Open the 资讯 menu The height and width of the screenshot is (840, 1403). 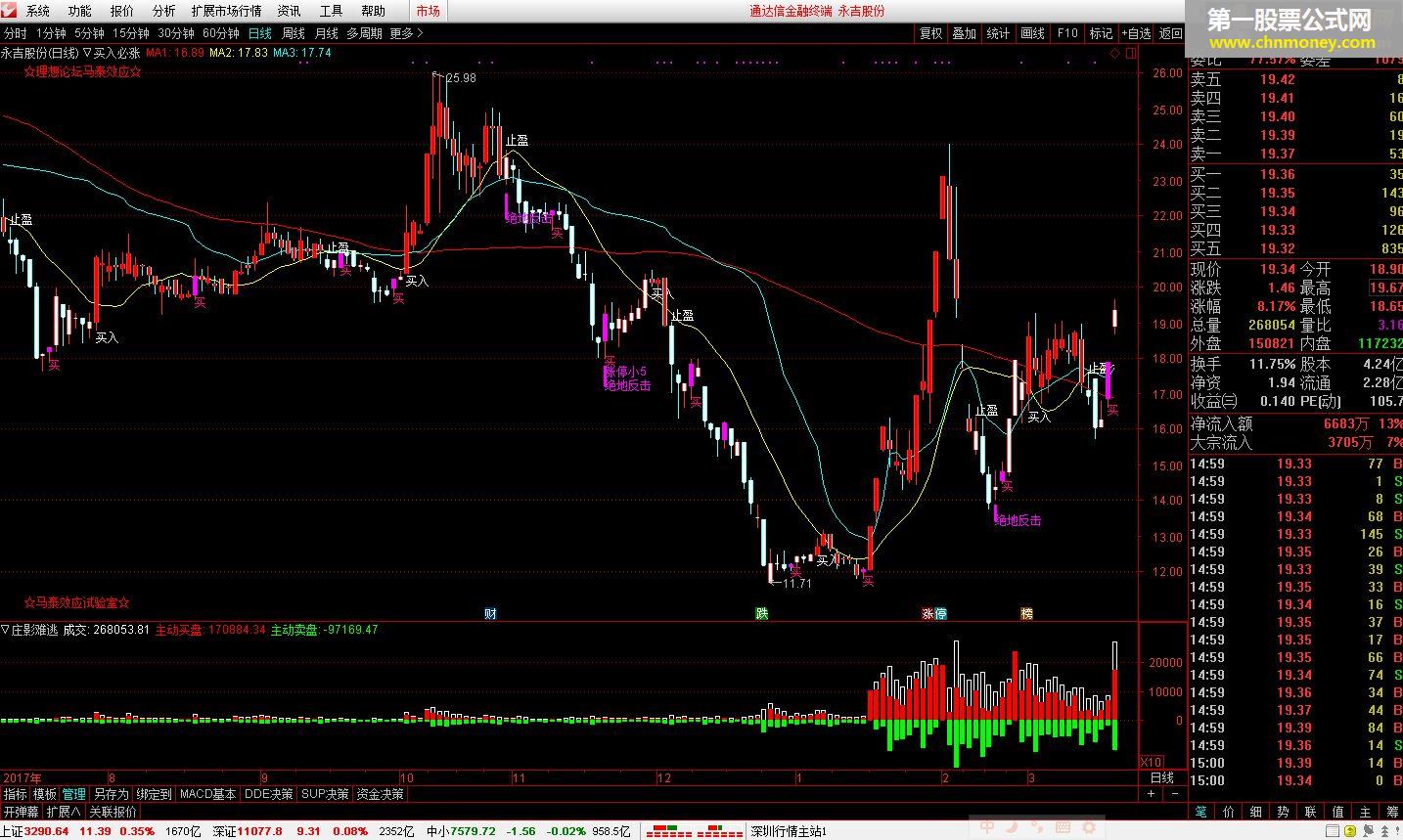[289, 11]
